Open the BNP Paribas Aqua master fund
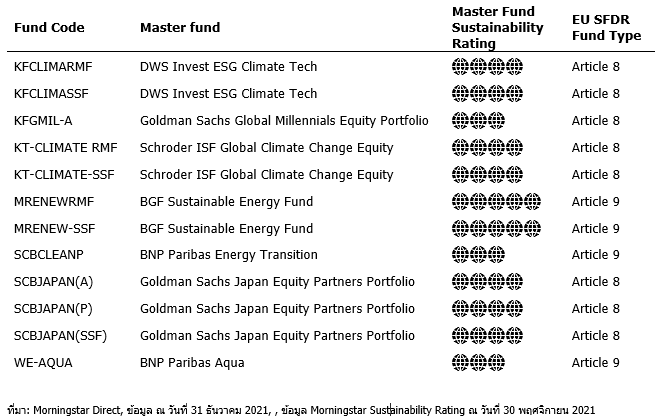The image size is (660, 418). [x=192, y=362]
